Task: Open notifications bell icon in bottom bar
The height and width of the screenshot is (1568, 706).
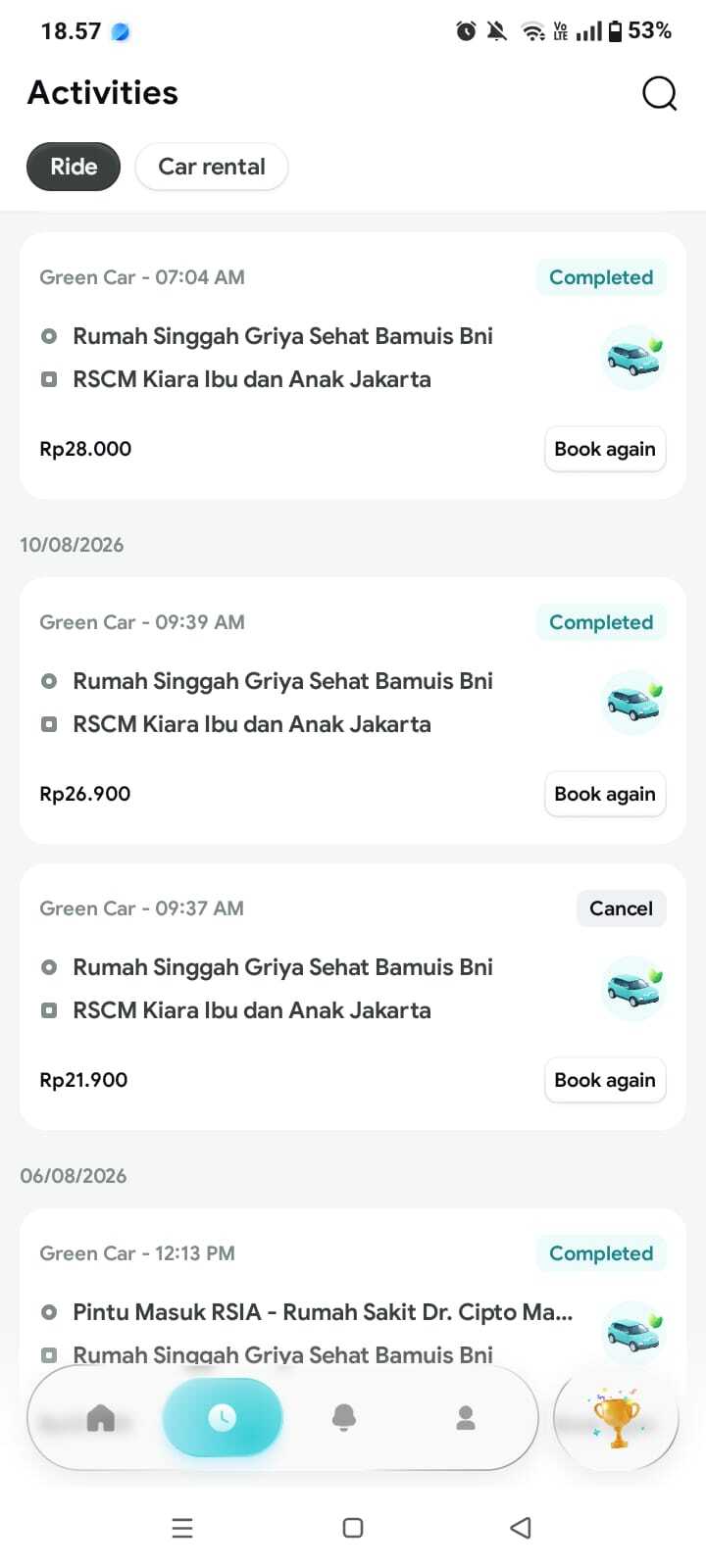Action: tap(344, 1417)
